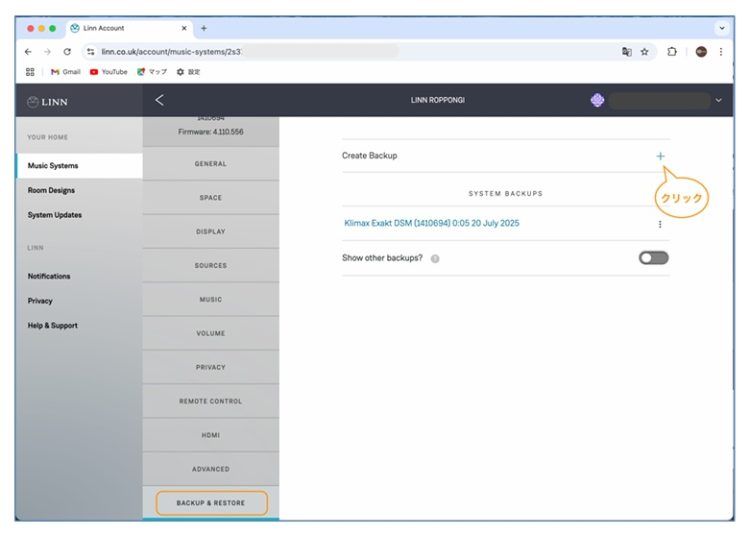Expand the account dropdown chevron in header
The height and width of the screenshot is (535, 750).
tap(718, 100)
